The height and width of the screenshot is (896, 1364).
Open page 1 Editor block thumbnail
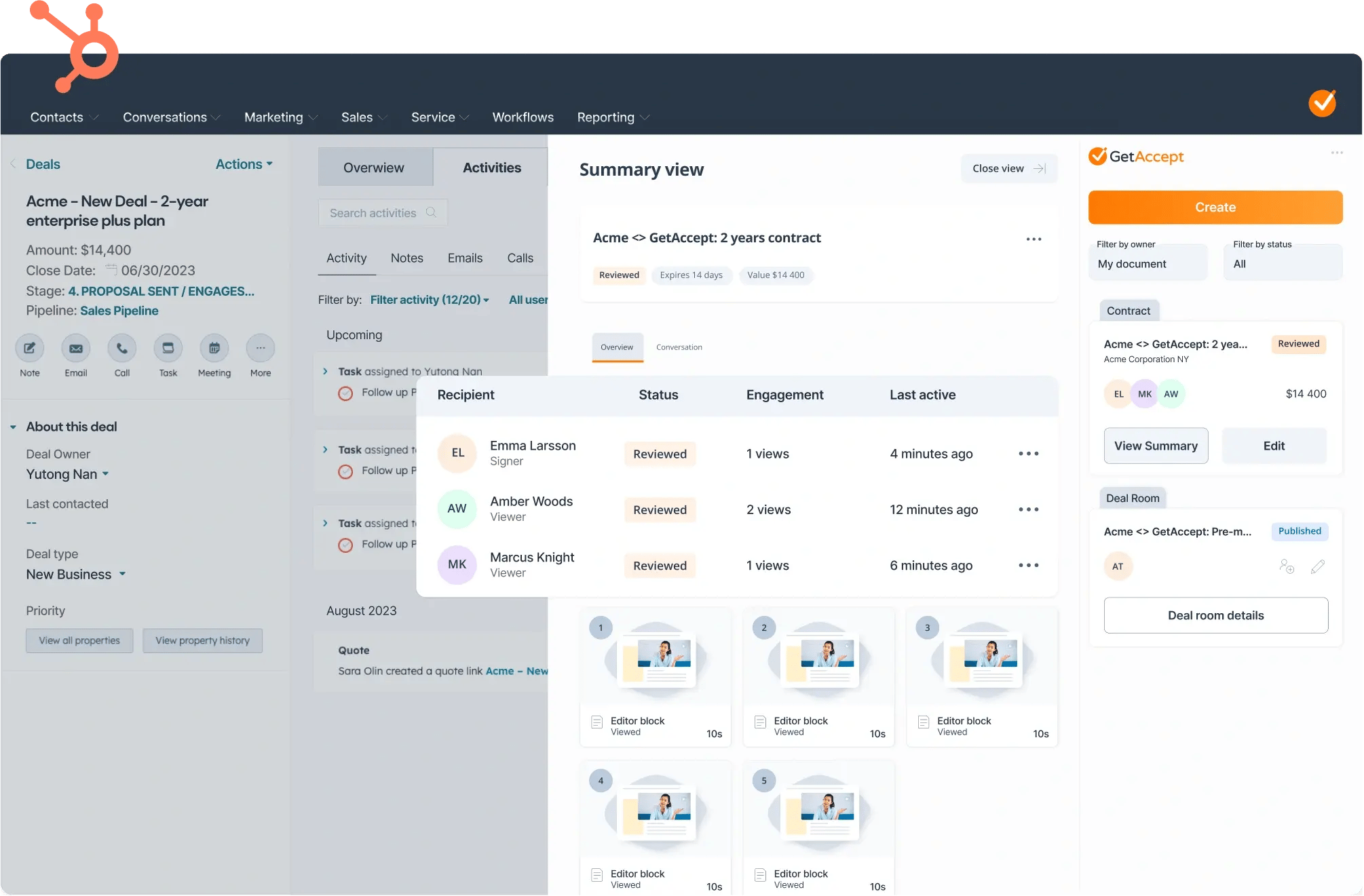click(655, 677)
